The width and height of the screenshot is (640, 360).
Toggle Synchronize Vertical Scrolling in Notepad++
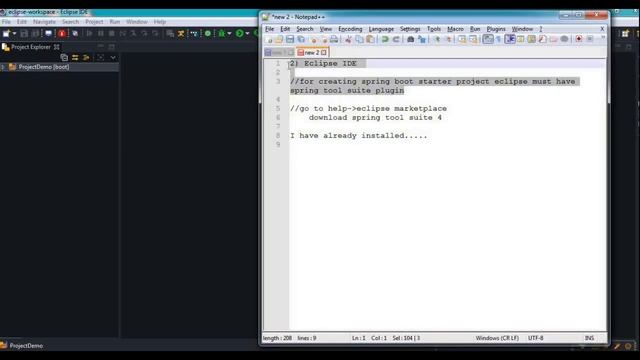(462, 39)
